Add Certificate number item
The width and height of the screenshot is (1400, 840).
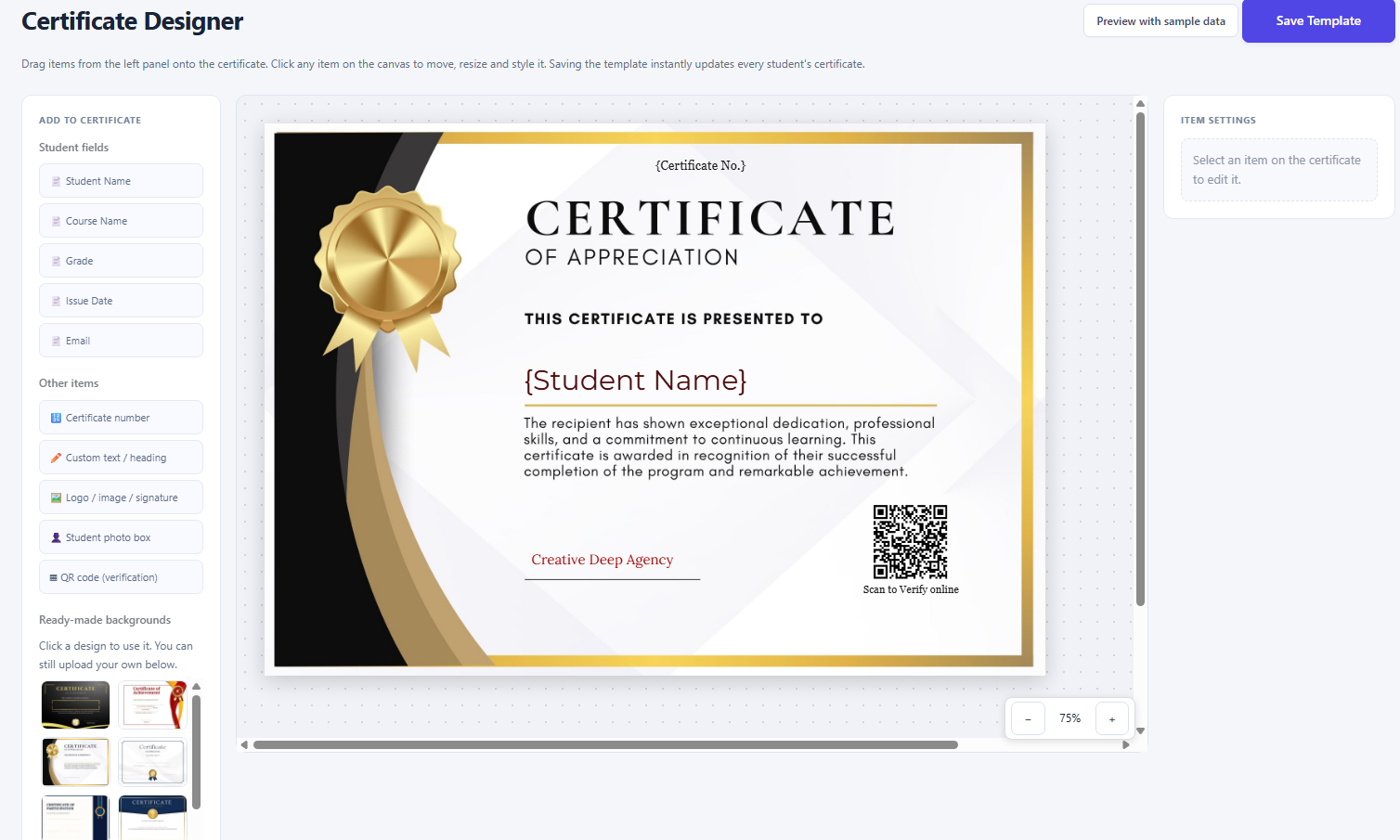coord(121,418)
